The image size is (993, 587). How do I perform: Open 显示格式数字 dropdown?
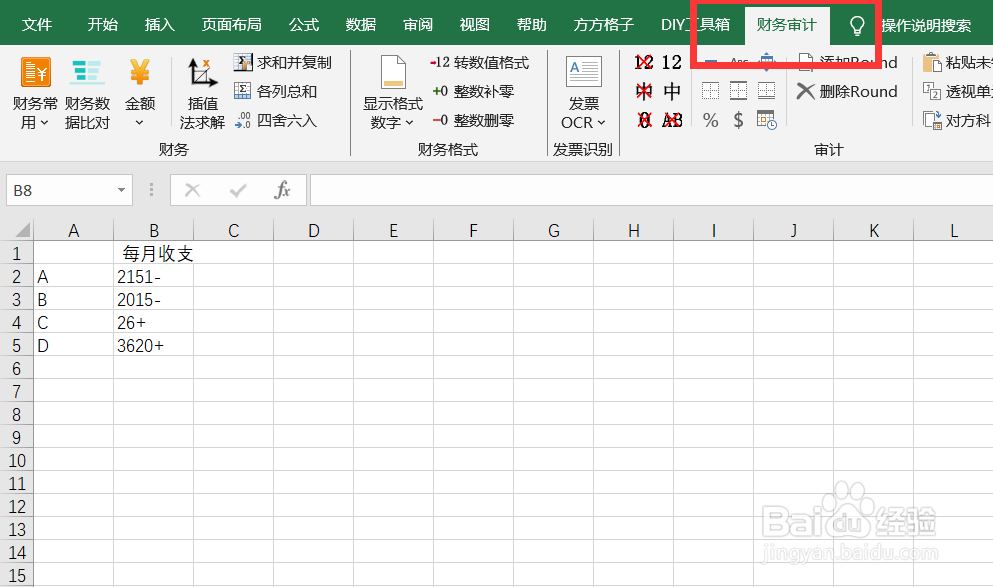(x=393, y=93)
